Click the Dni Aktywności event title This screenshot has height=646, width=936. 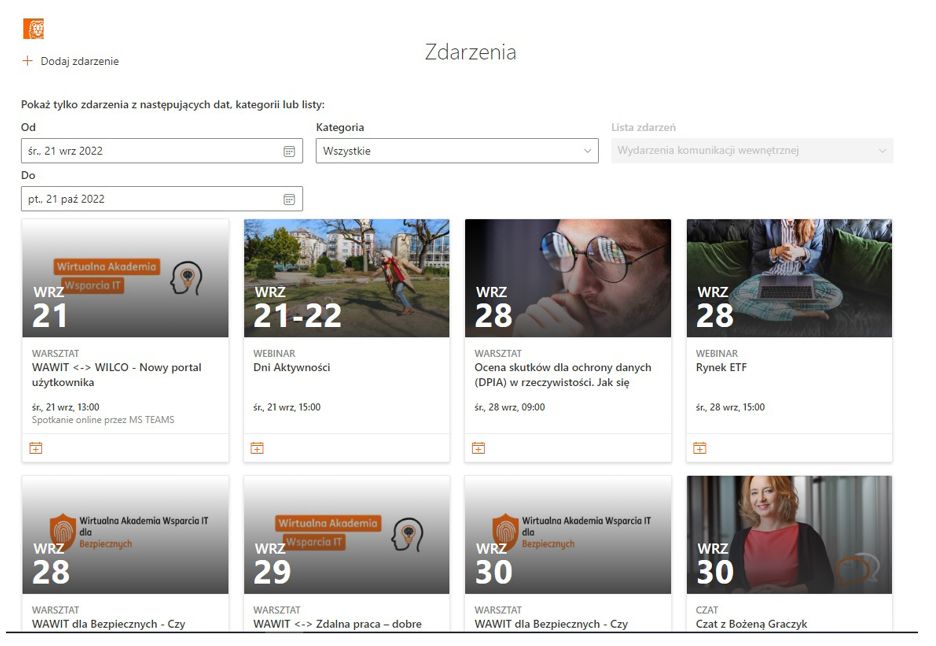tap(291, 367)
